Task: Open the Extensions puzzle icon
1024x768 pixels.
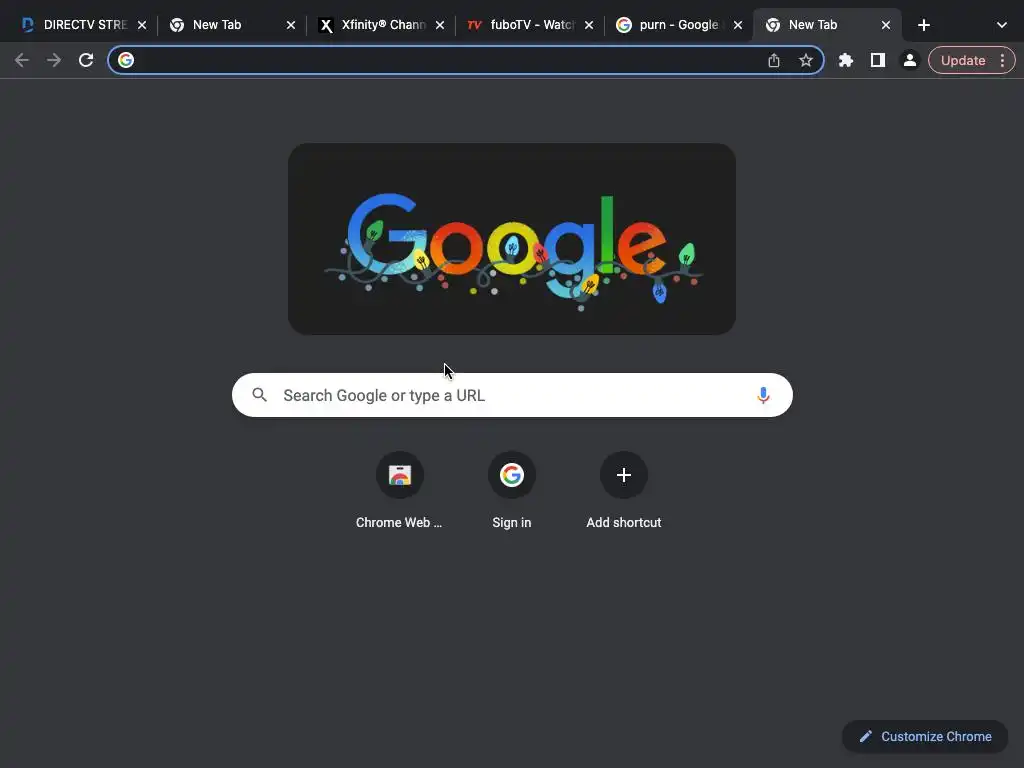Action: point(846,60)
